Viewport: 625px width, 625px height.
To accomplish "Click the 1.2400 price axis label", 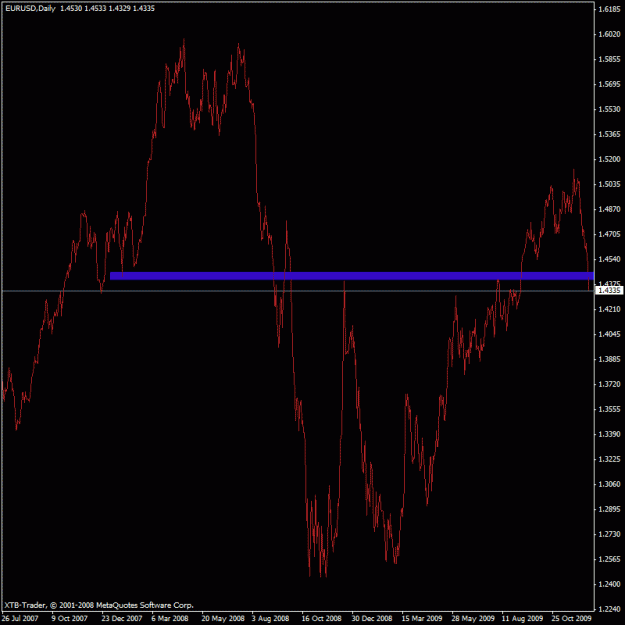I will click(609, 584).
